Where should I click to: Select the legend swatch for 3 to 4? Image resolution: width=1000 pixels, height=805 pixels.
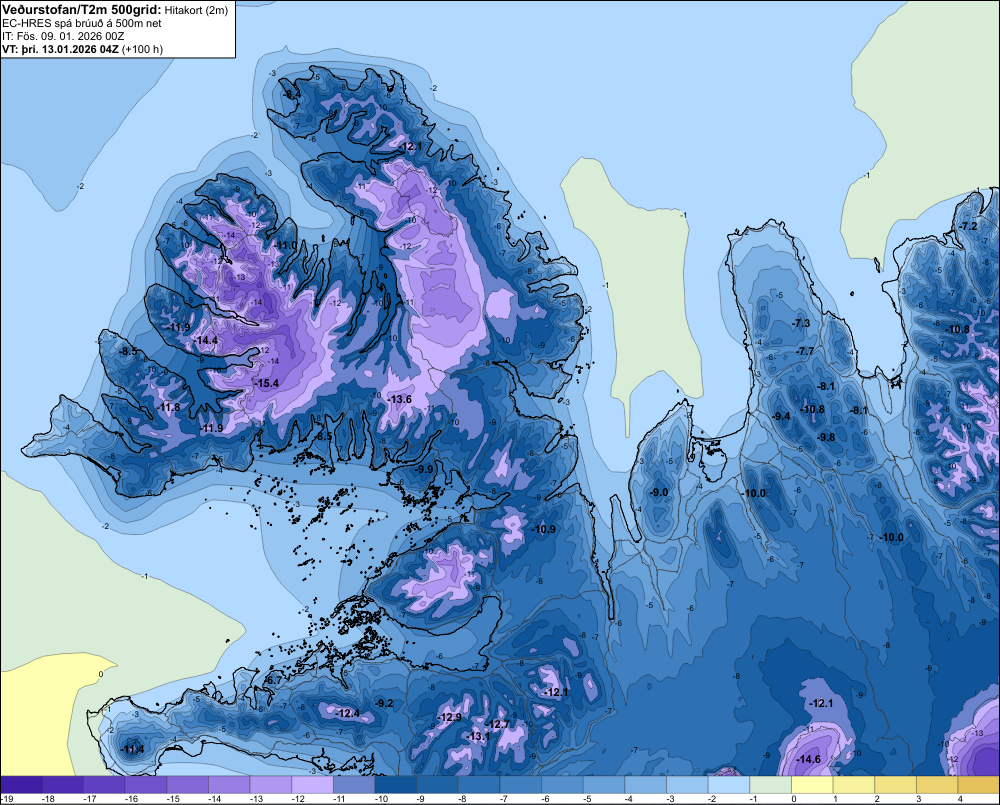938,785
